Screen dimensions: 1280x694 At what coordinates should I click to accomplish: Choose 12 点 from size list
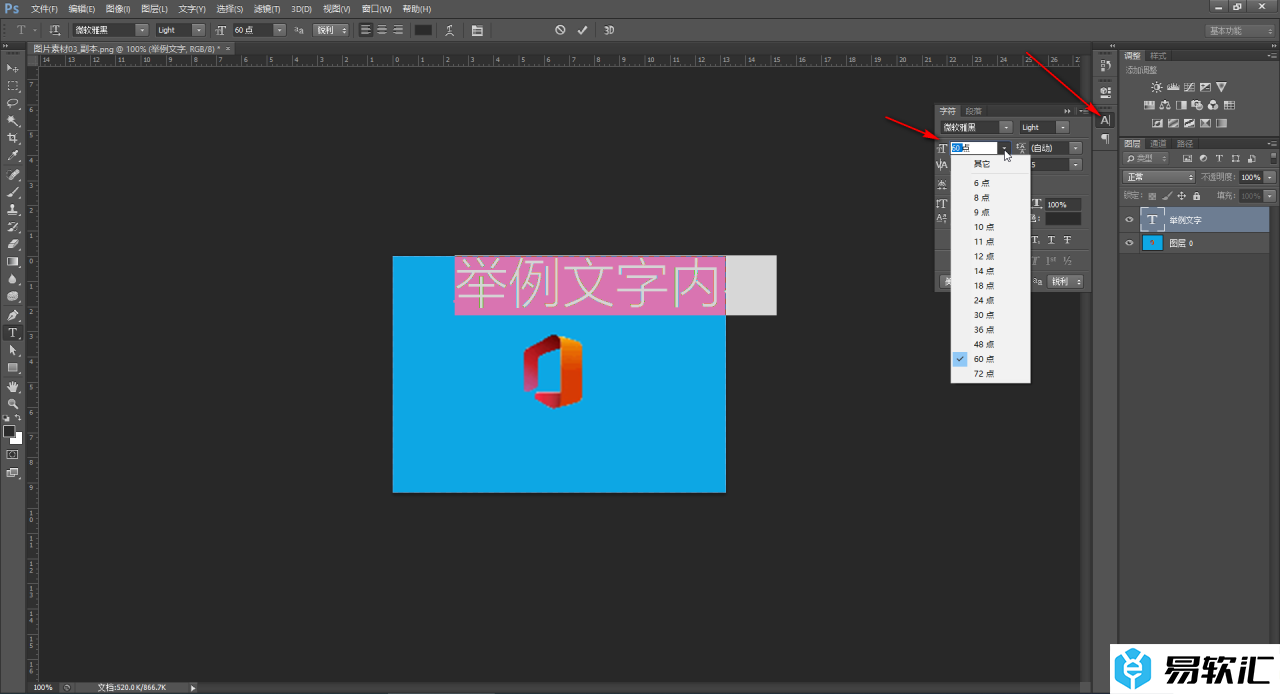990,256
